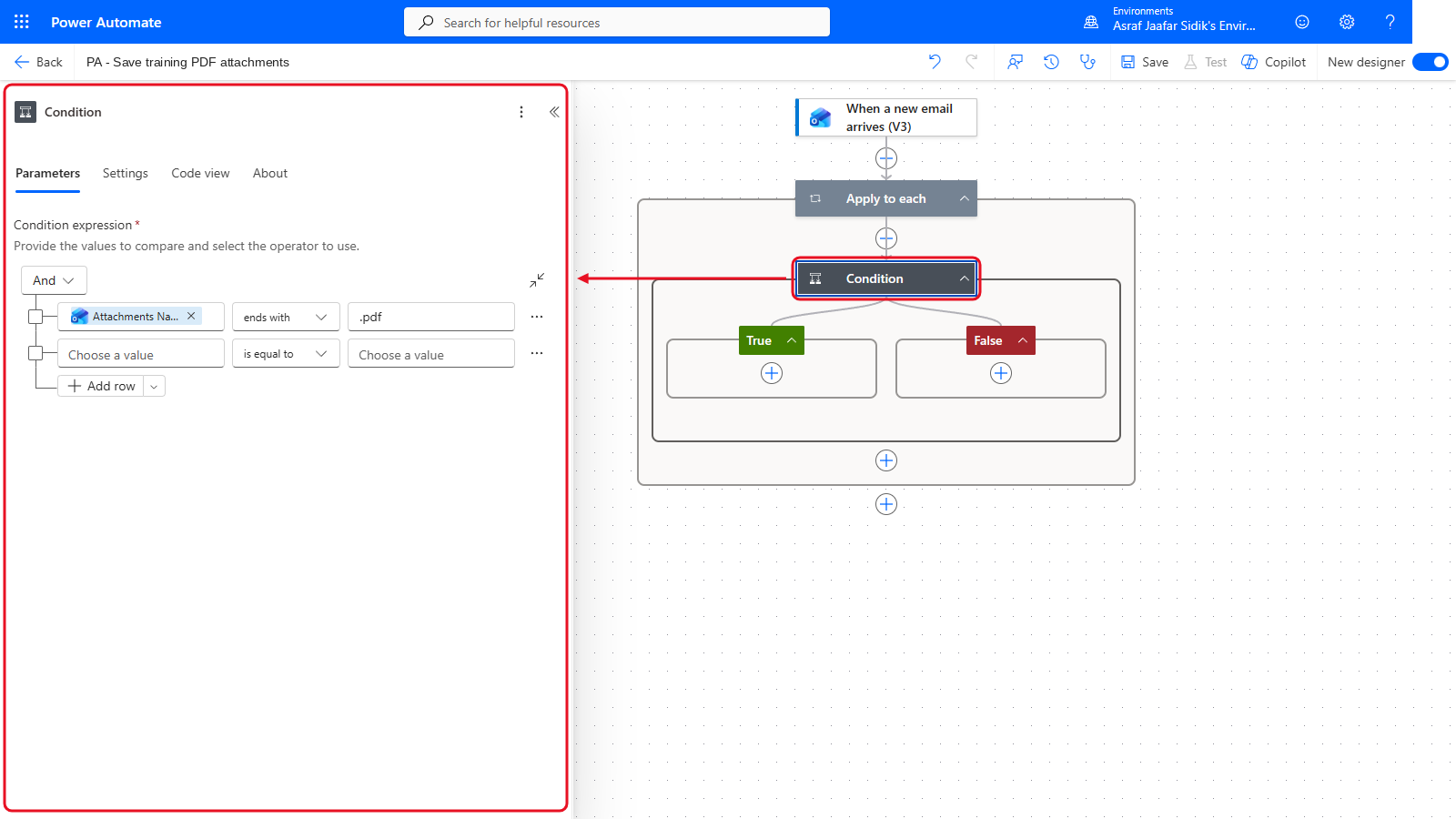The height and width of the screenshot is (819, 1456).
Task: Switch to the About tab
Action: (270, 173)
